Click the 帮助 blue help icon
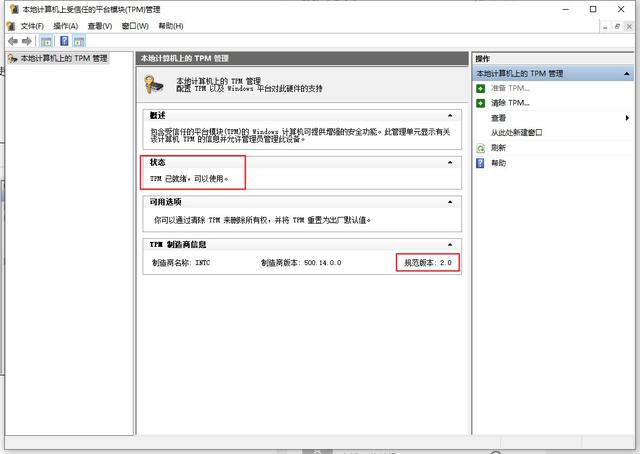 tap(480, 163)
